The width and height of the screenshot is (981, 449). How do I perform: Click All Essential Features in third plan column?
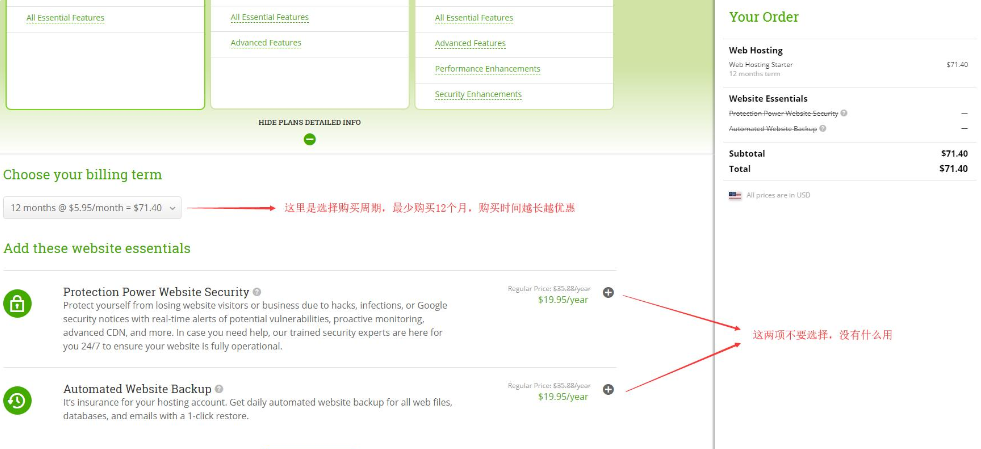click(474, 18)
